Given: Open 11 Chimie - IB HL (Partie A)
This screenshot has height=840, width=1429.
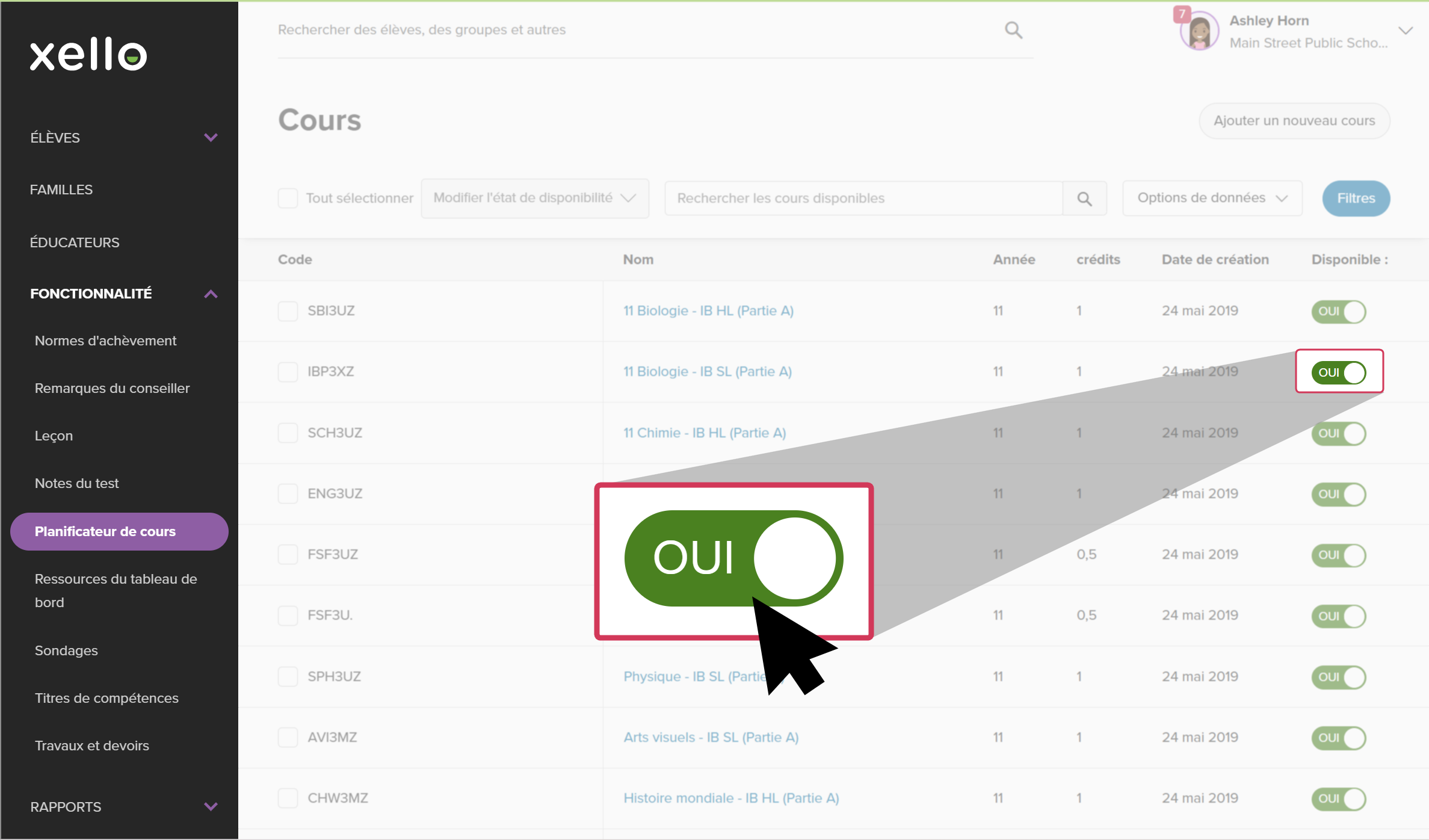Looking at the screenshot, I should tap(705, 433).
